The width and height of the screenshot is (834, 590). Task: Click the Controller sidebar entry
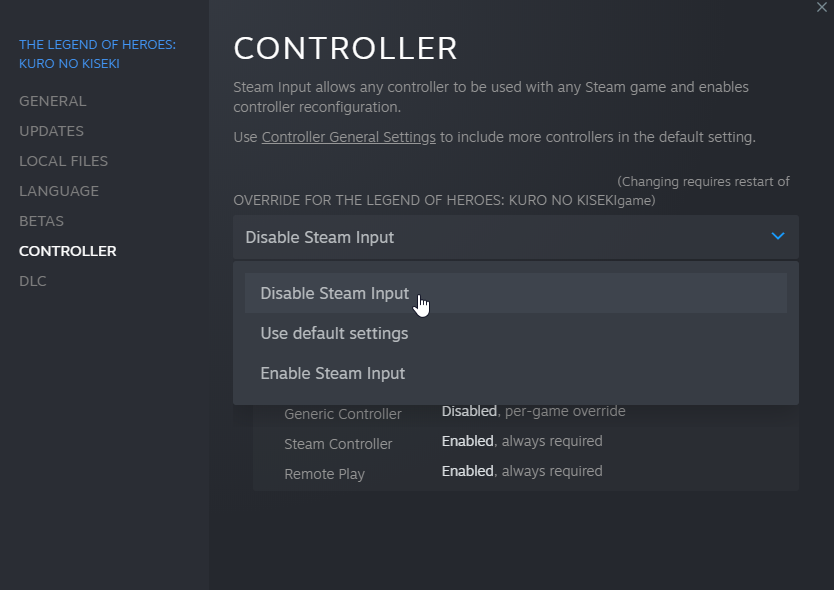(67, 251)
